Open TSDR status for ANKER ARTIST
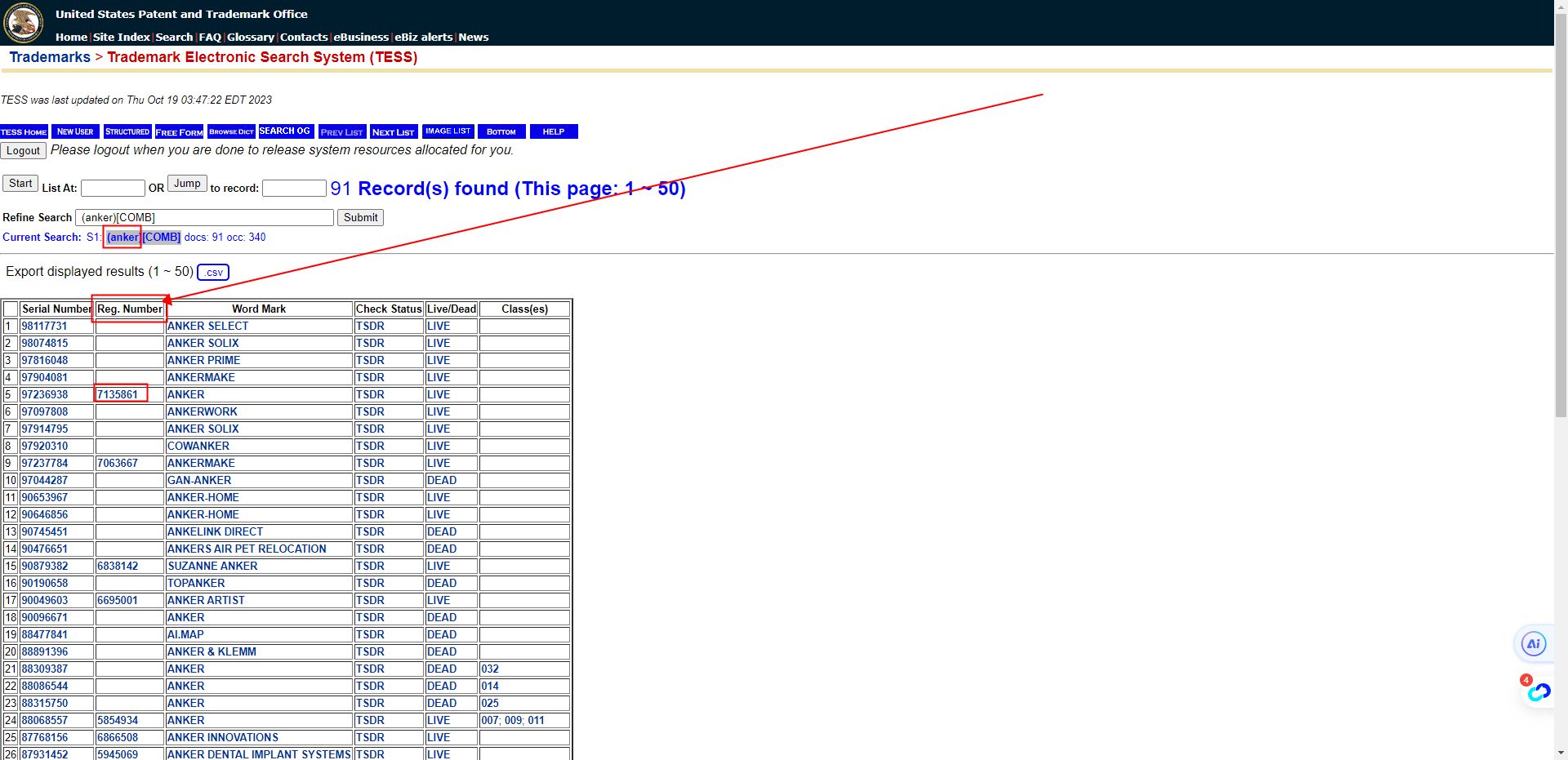The height and width of the screenshot is (760, 1568). [370, 601]
